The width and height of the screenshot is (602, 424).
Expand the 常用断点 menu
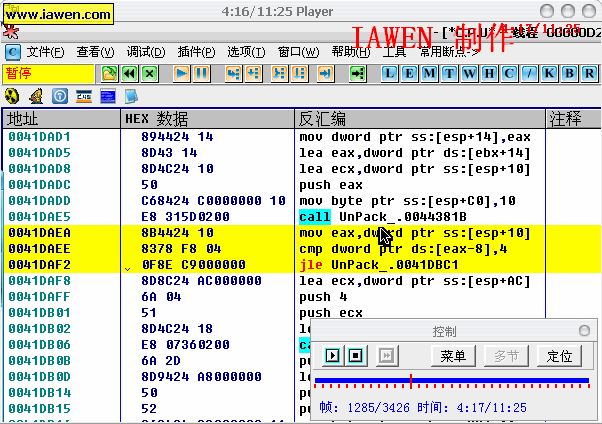click(x=443, y=52)
